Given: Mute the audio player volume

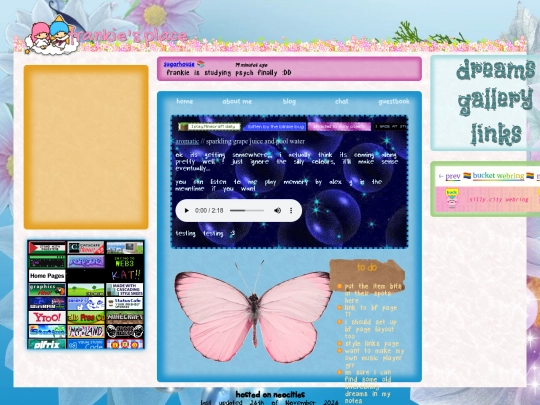Looking at the screenshot, I should click(277, 210).
